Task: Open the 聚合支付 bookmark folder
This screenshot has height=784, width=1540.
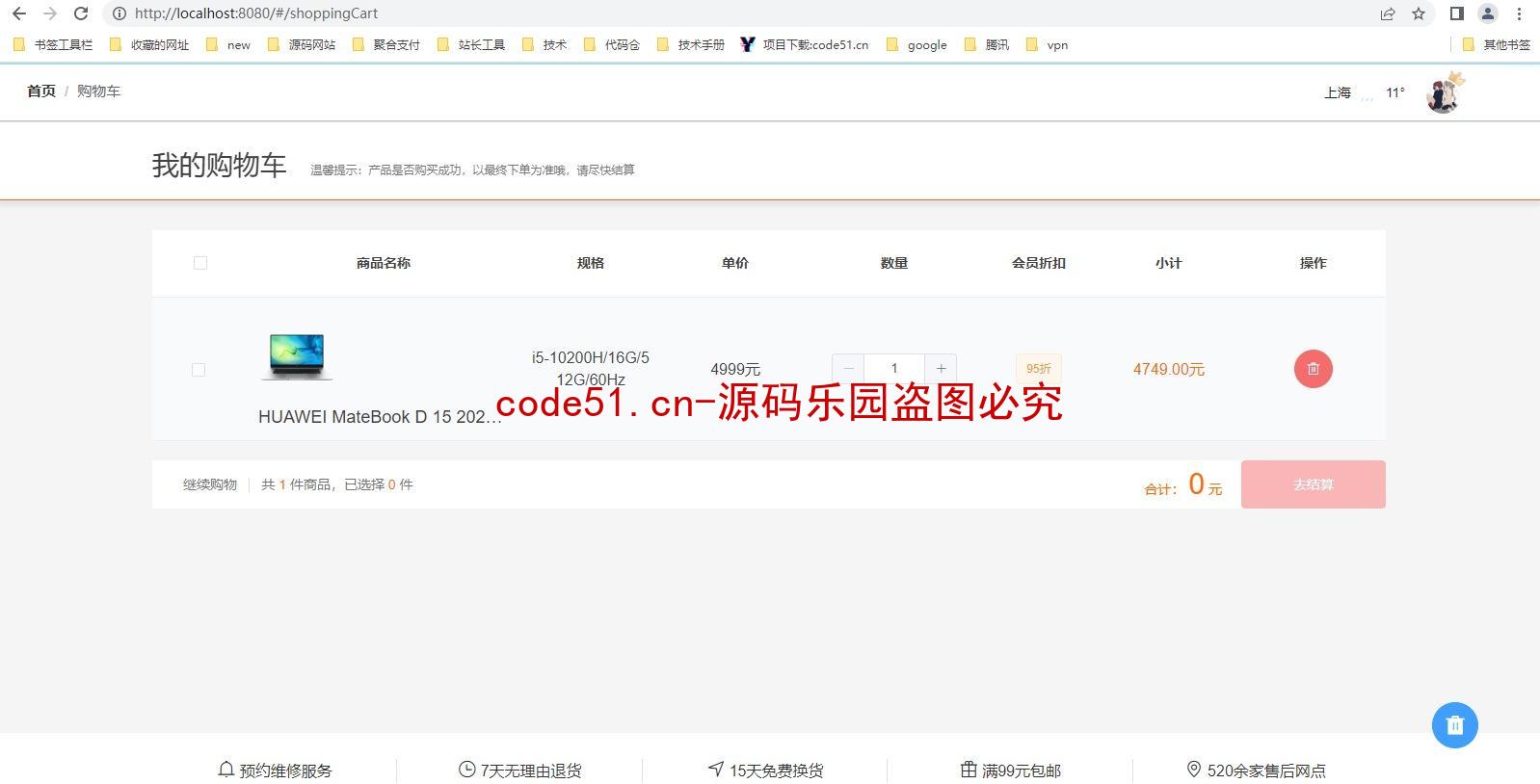Action: pyautogui.click(x=386, y=44)
